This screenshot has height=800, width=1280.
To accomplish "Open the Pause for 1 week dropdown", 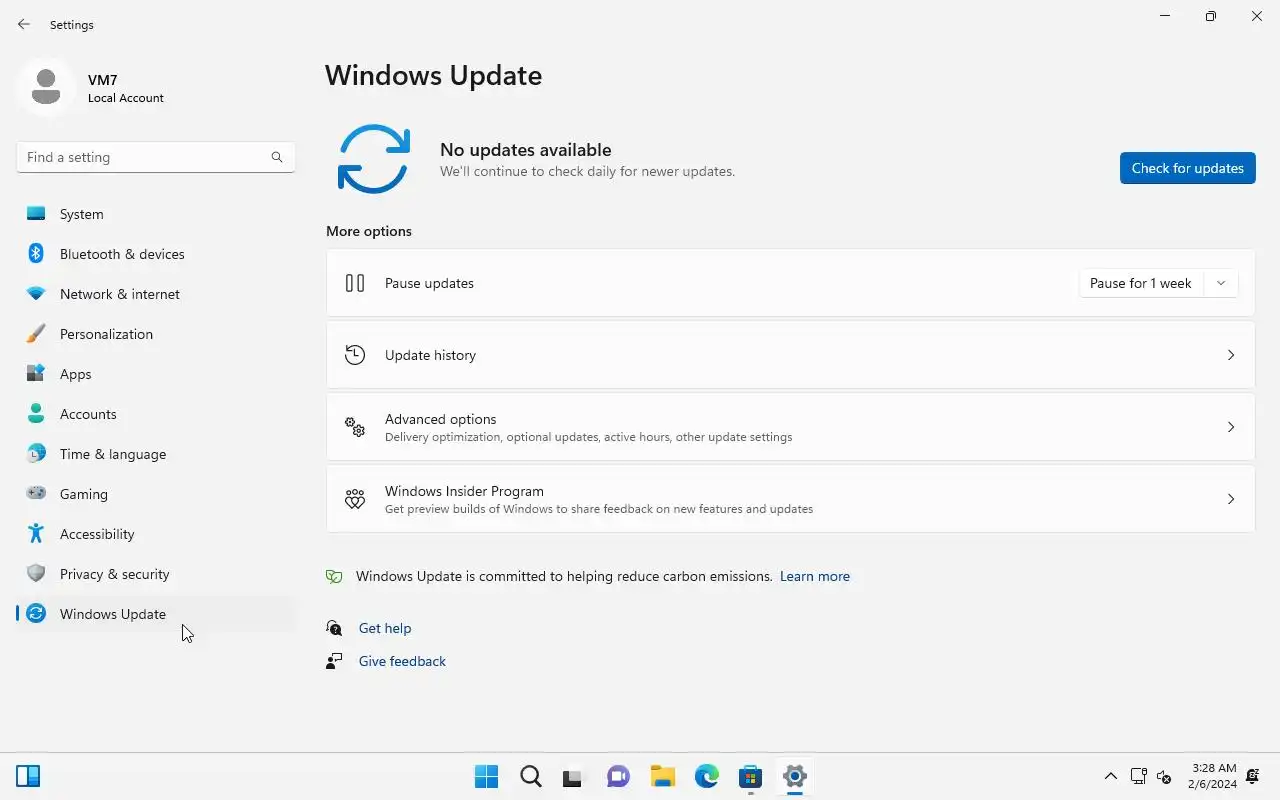I will [1221, 283].
